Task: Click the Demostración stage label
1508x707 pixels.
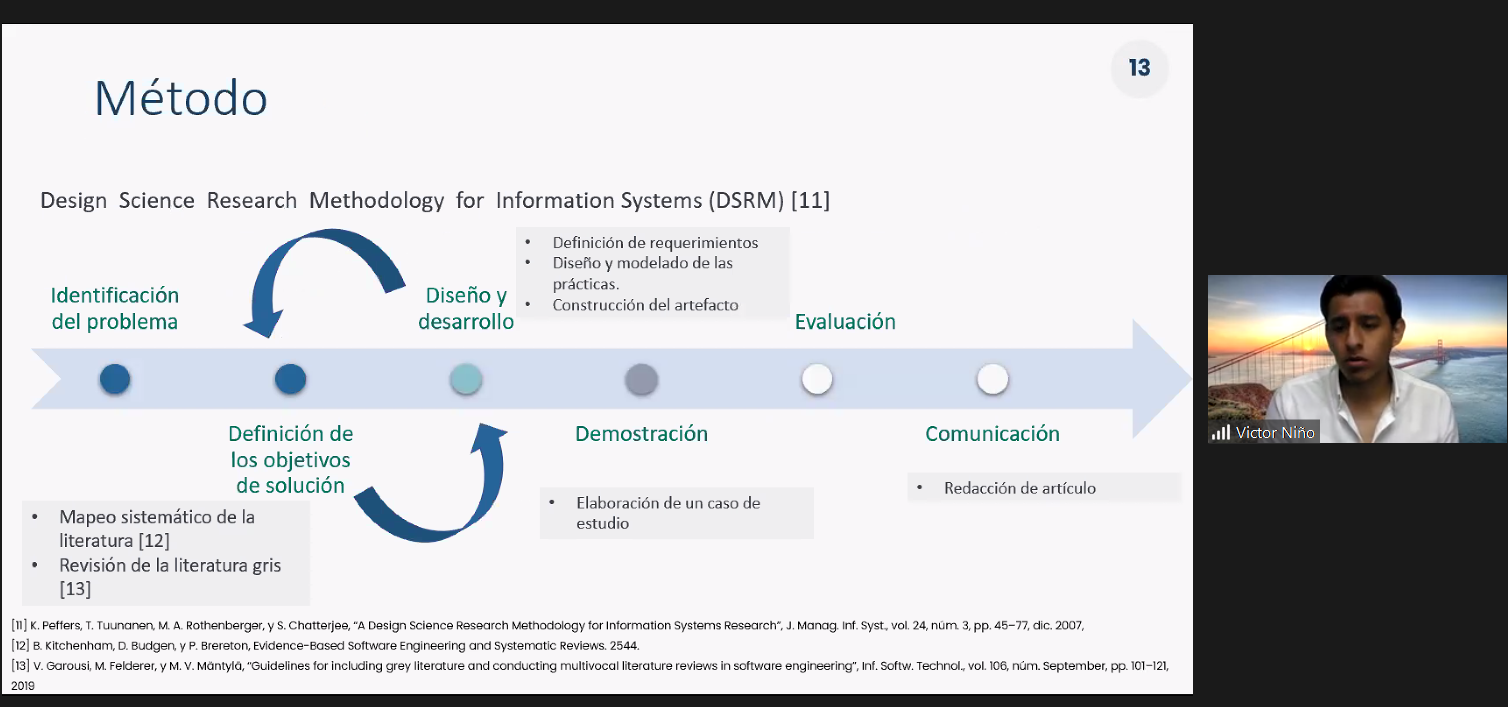Action: click(x=641, y=433)
